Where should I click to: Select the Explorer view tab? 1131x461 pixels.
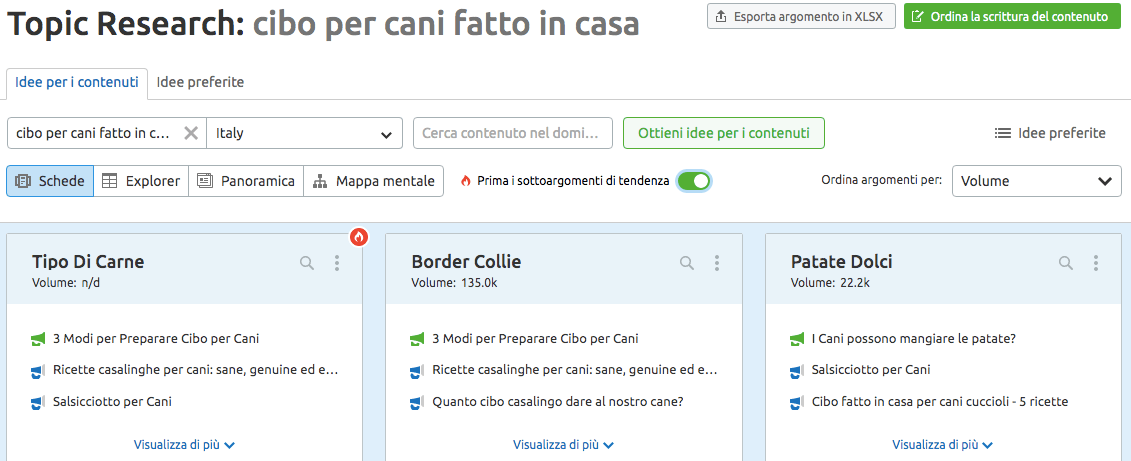141,181
